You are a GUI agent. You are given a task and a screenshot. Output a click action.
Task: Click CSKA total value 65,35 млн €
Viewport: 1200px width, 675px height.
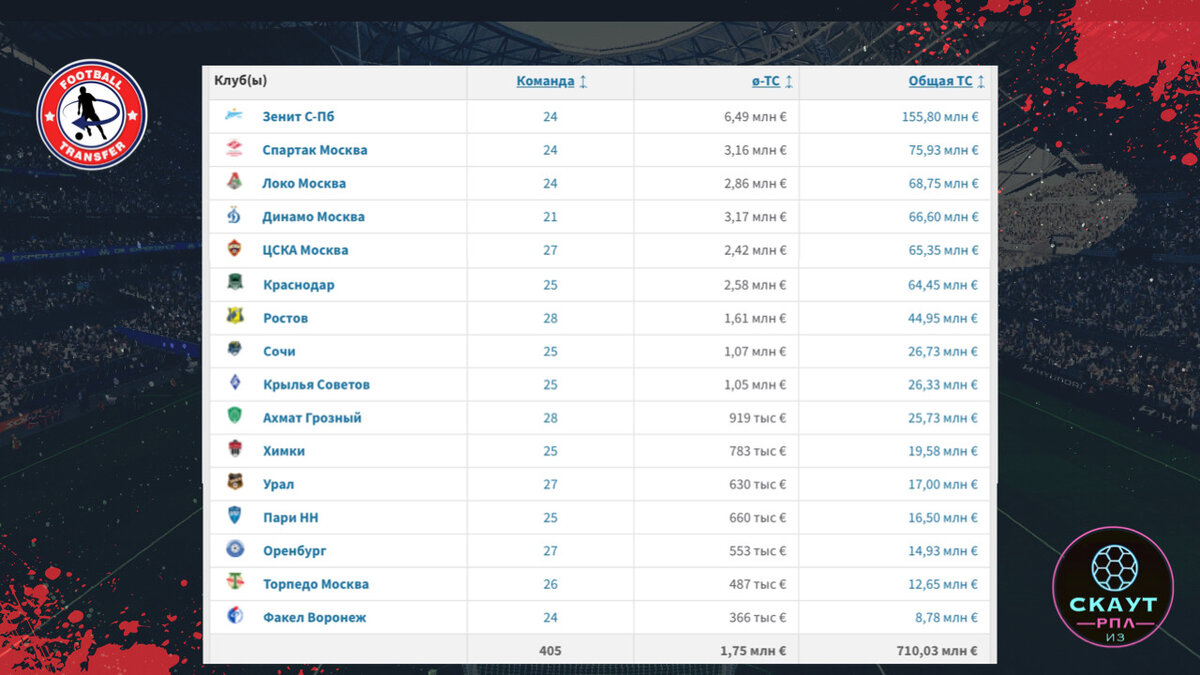coord(944,250)
